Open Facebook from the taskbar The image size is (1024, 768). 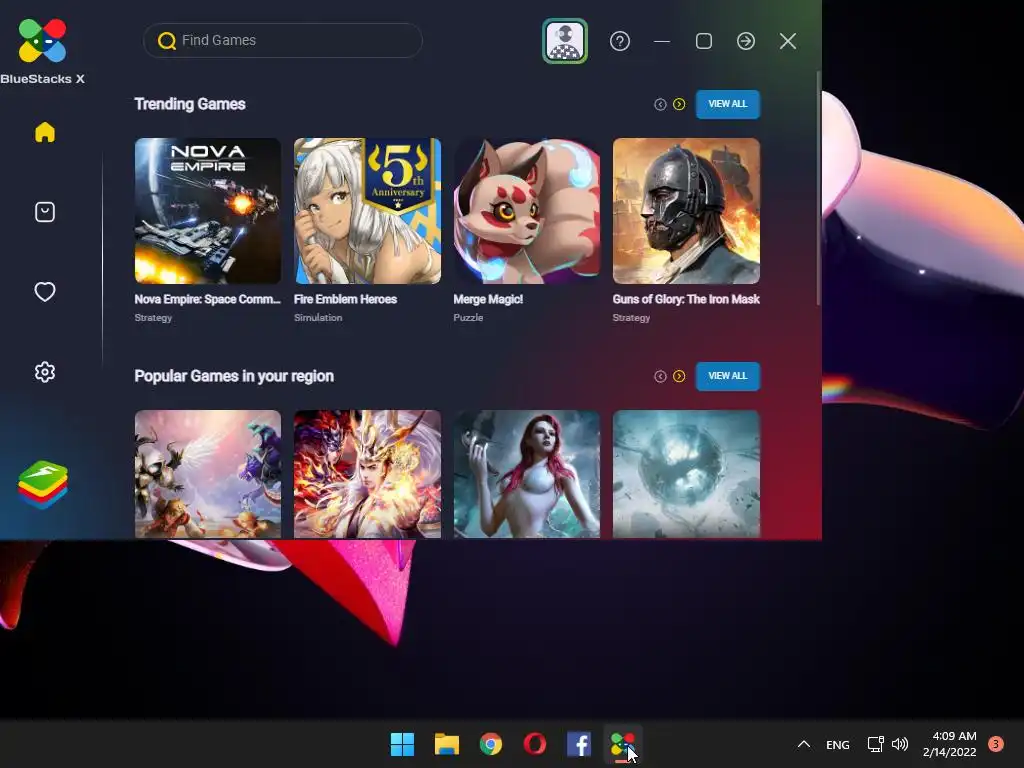(579, 744)
